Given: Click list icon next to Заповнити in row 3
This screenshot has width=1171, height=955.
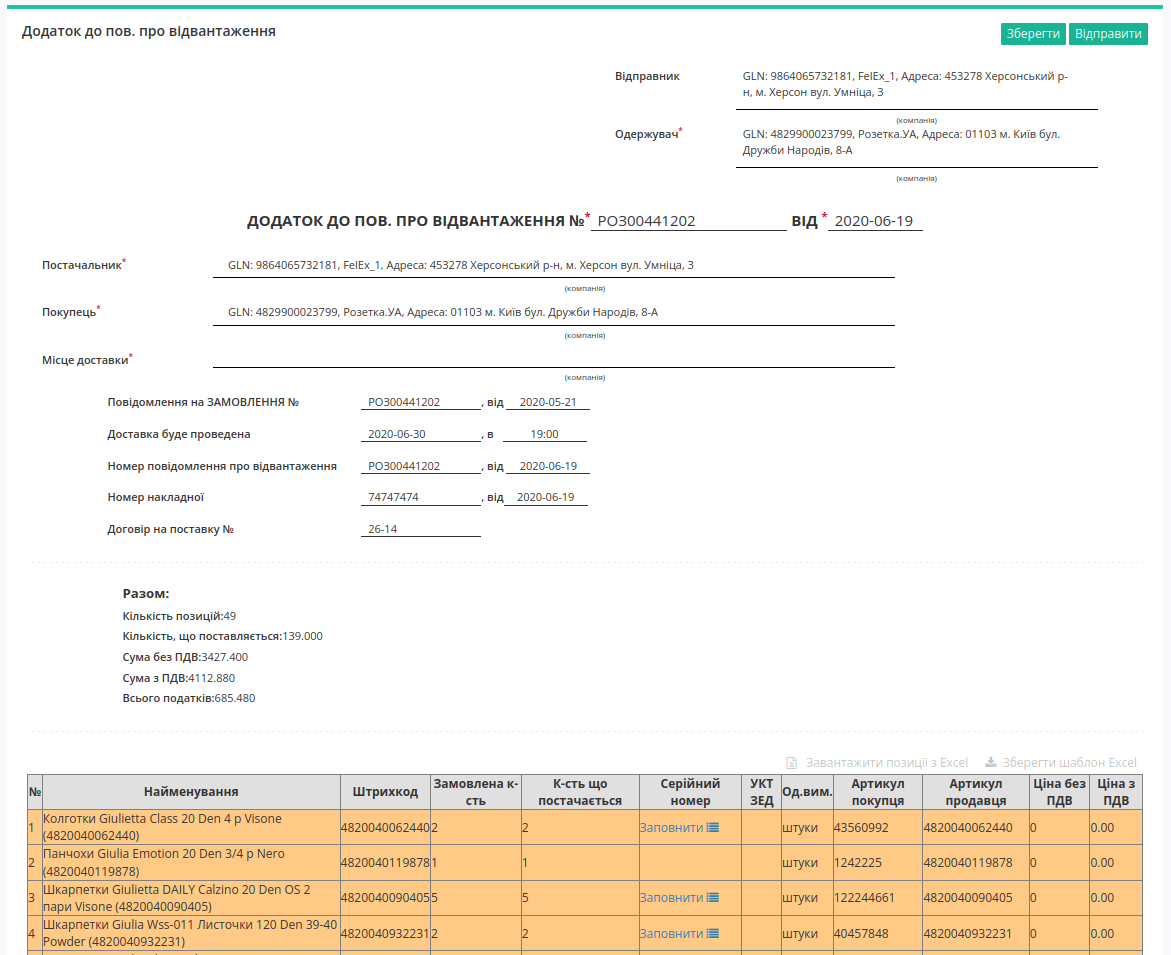Looking at the screenshot, I should (712, 898).
